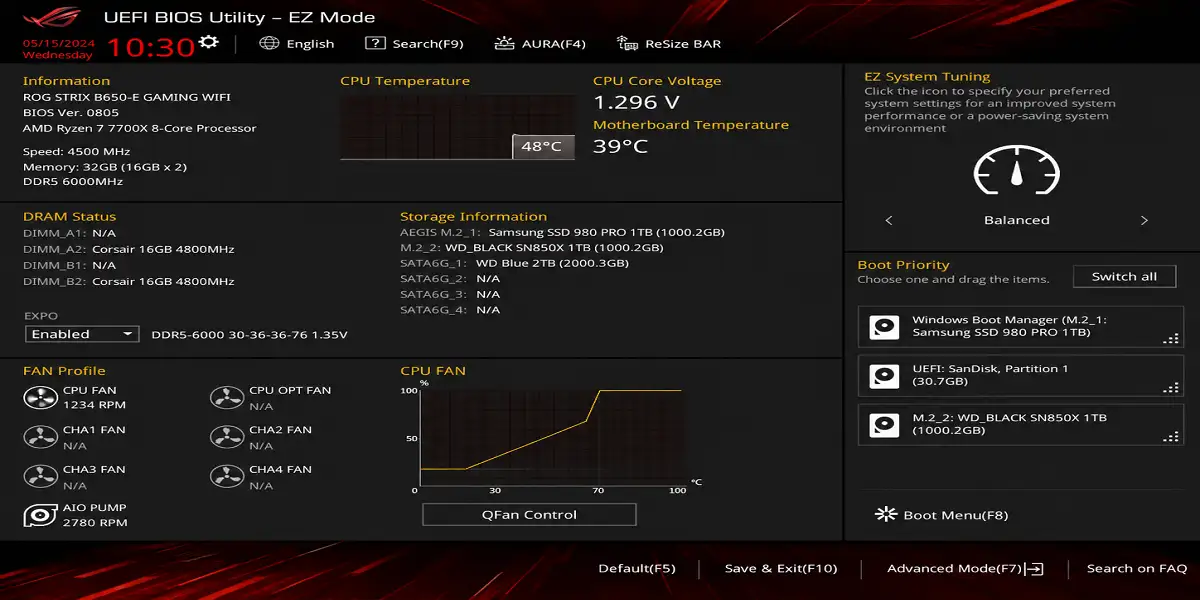Screen dimensions: 1200x600
Task: Toggle ReSize BAR icon
Action: click(x=628, y=43)
